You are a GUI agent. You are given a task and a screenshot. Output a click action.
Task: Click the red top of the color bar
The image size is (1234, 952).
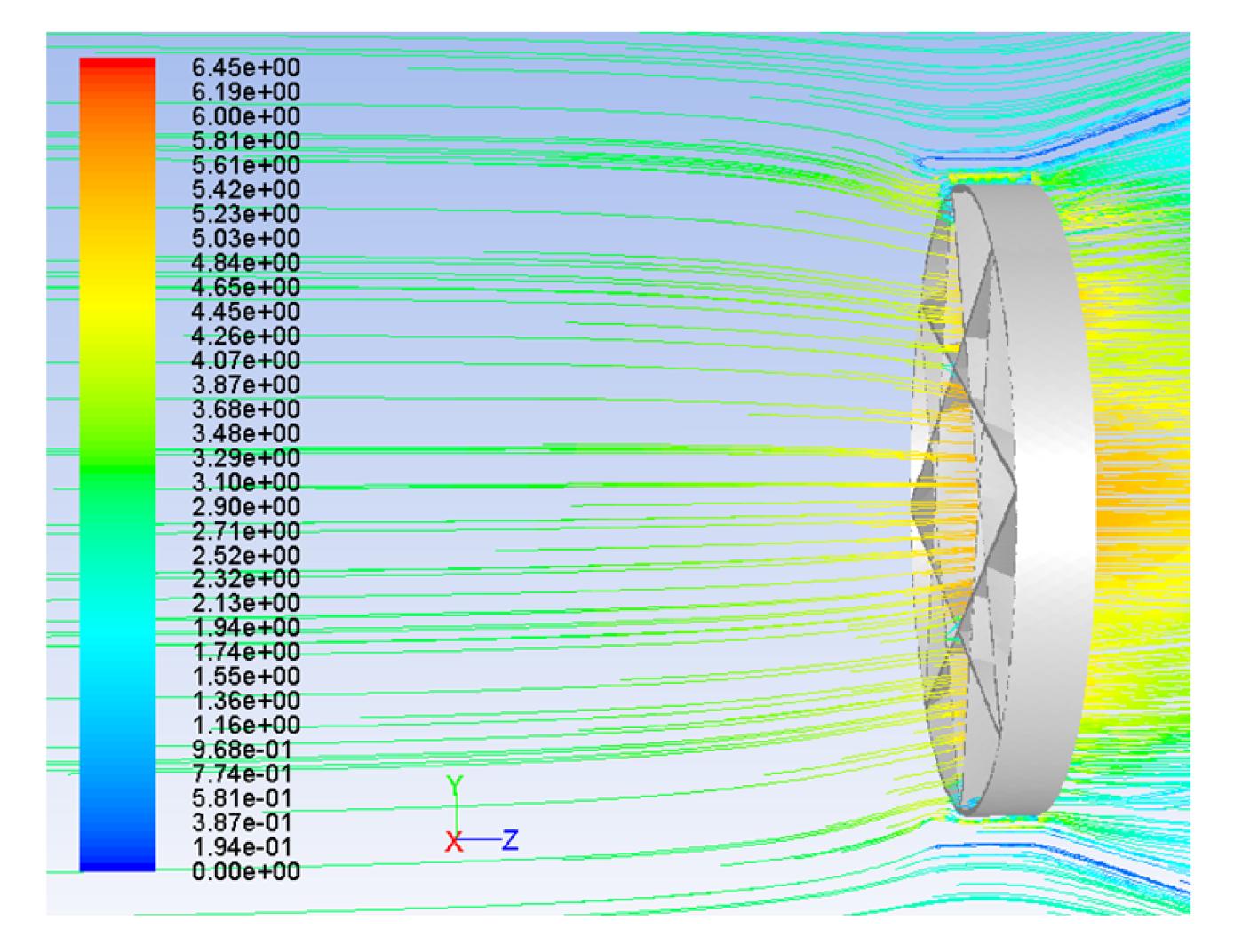click(117, 67)
